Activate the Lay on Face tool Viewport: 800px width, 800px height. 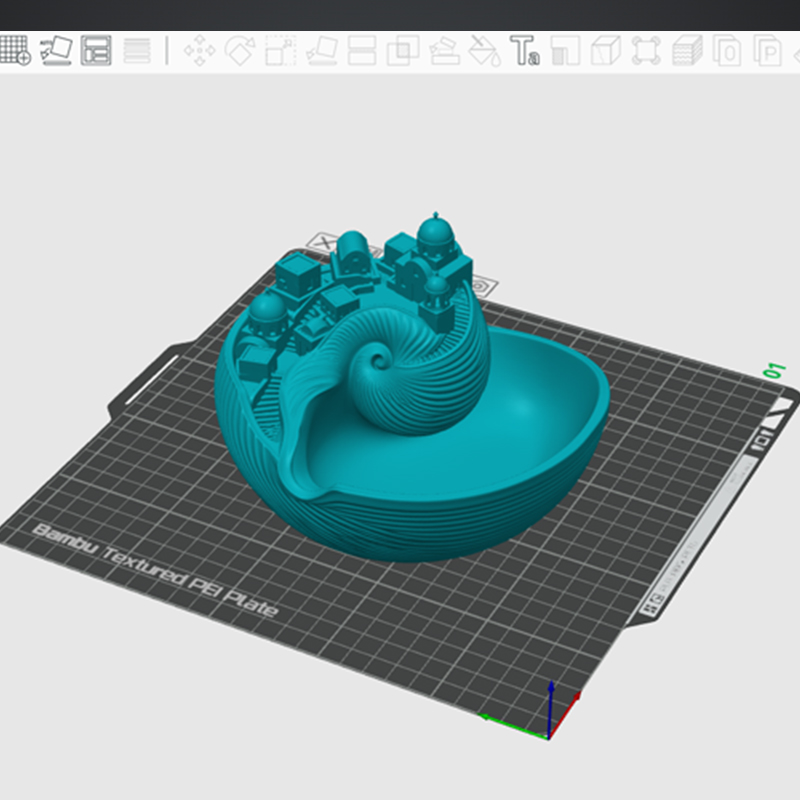tap(321, 50)
